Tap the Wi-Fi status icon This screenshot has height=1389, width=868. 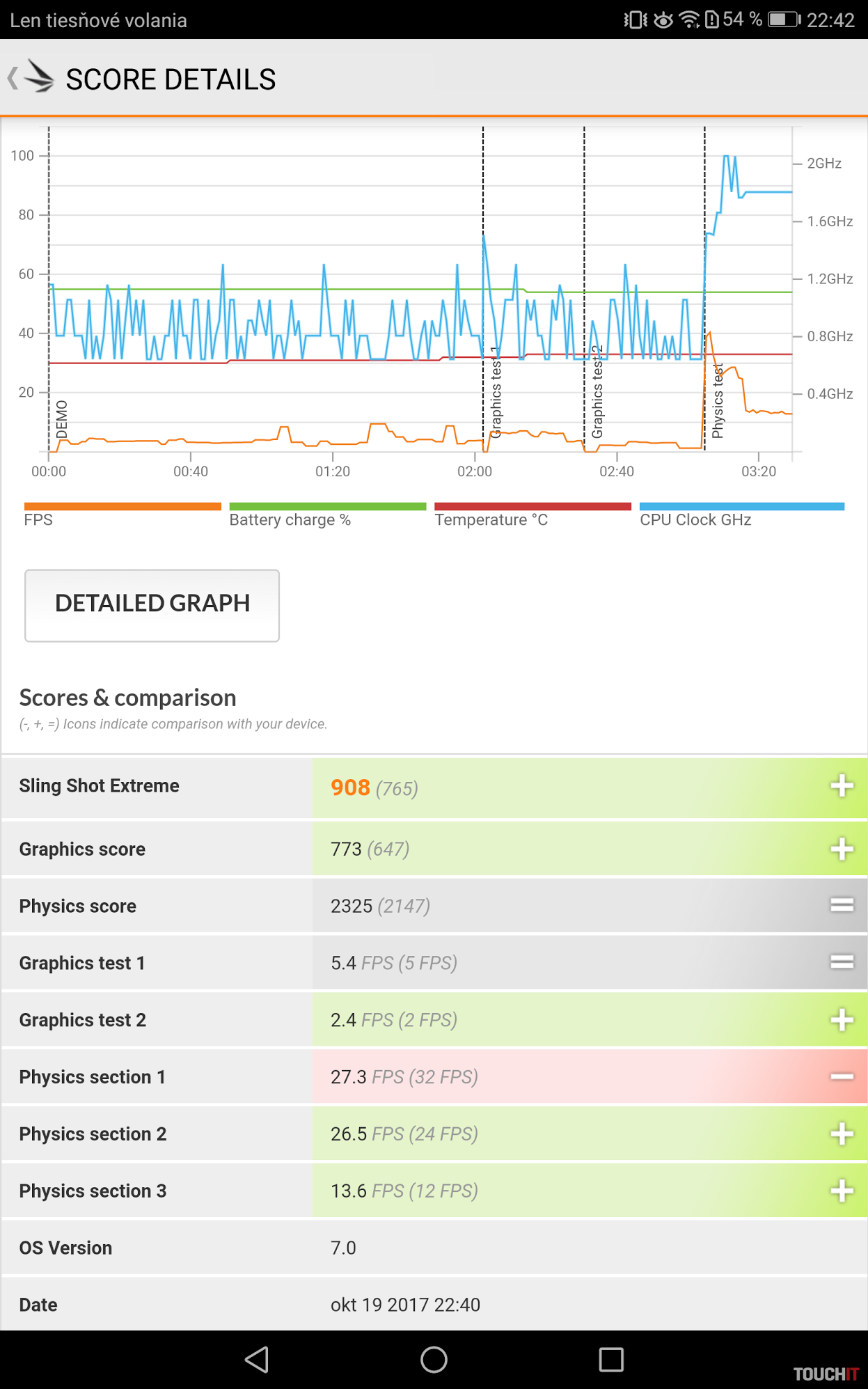[x=688, y=19]
